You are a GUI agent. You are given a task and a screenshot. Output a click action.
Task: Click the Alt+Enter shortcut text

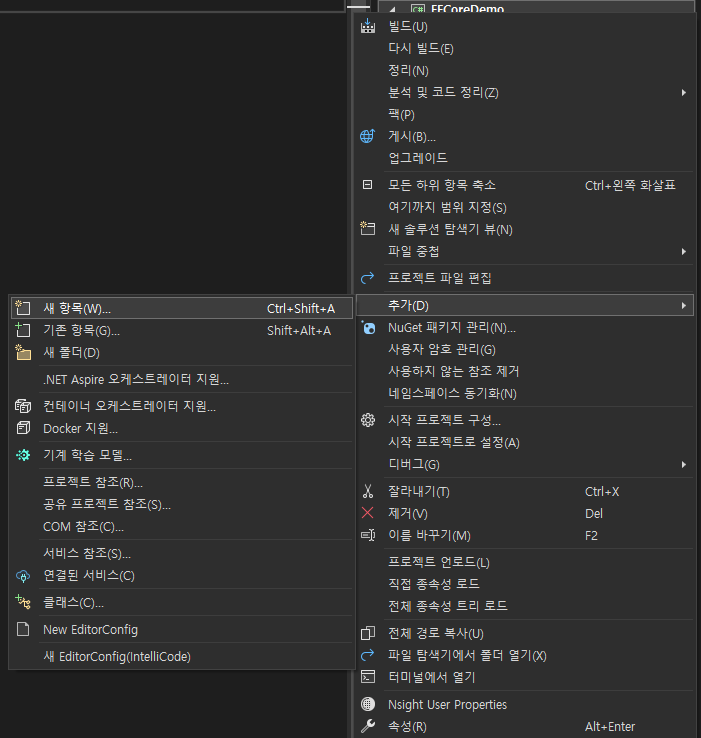(x=610, y=727)
